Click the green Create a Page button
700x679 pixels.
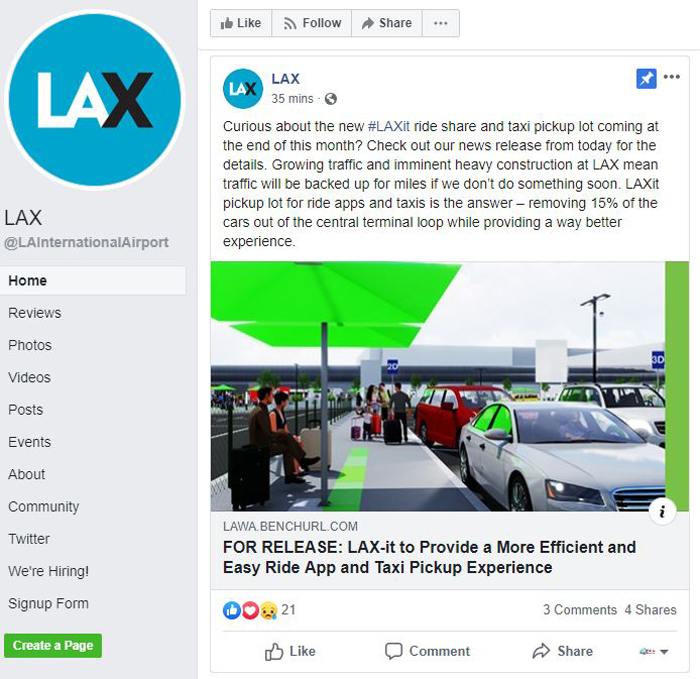(53, 646)
